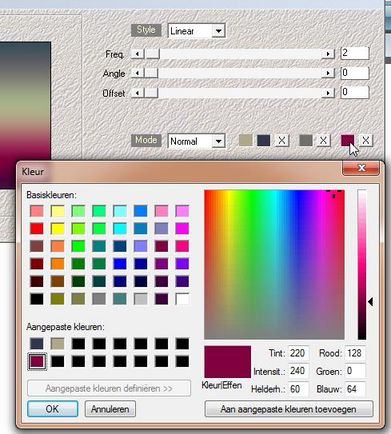The height and width of the screenshot is (434, 391).
Task: Click luminance slider black triangle marker
Action: 370,302
